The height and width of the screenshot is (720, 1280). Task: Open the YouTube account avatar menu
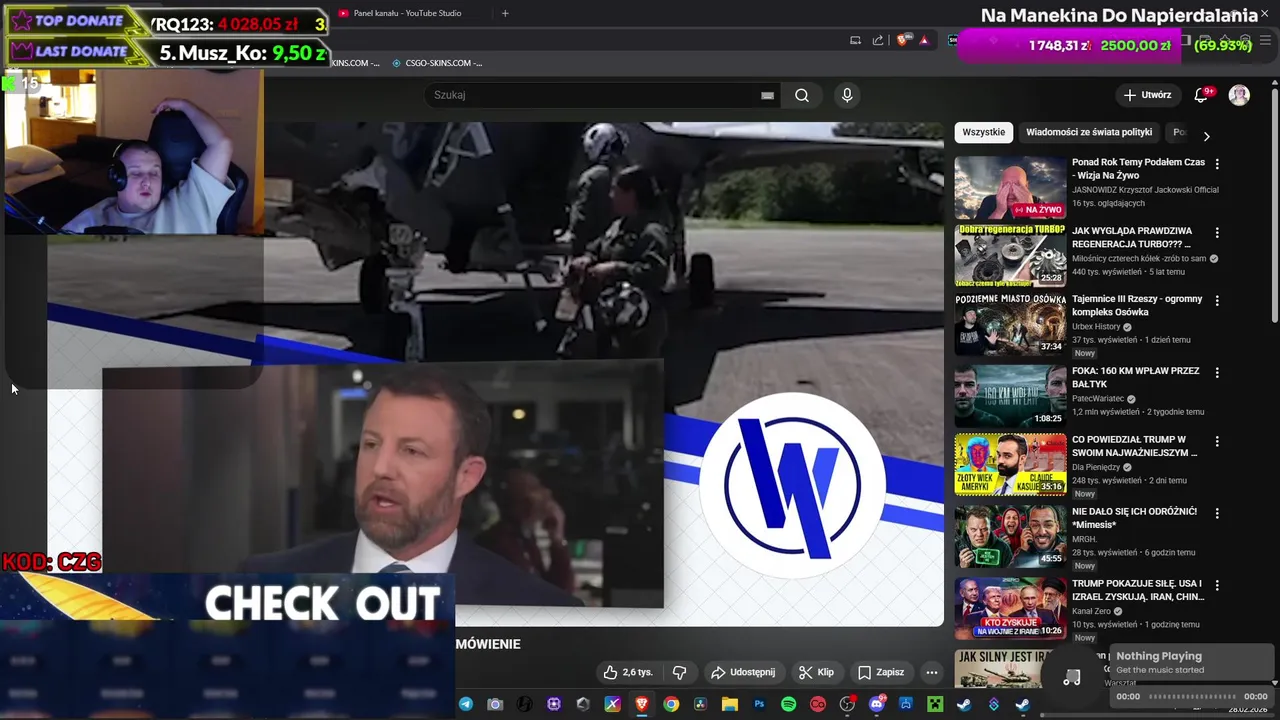(1239, 95)
